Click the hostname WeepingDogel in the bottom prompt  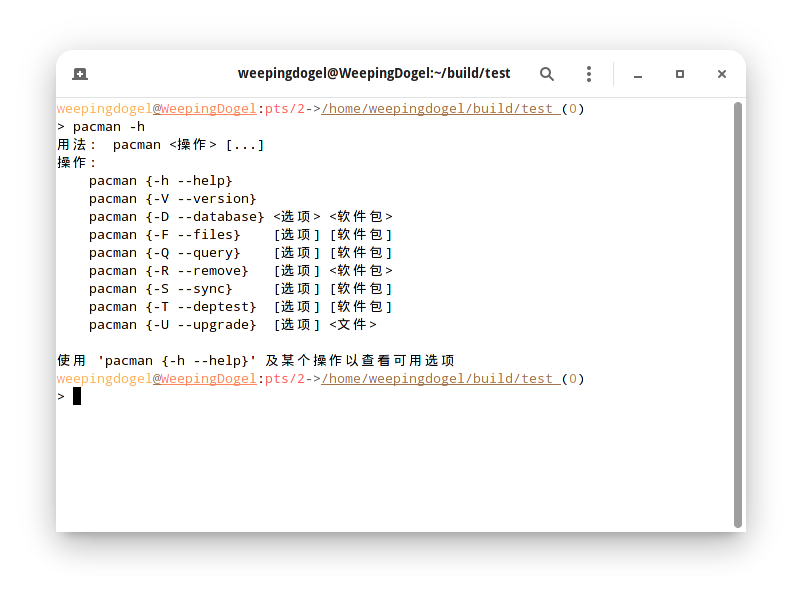click(x=208, y=379)
